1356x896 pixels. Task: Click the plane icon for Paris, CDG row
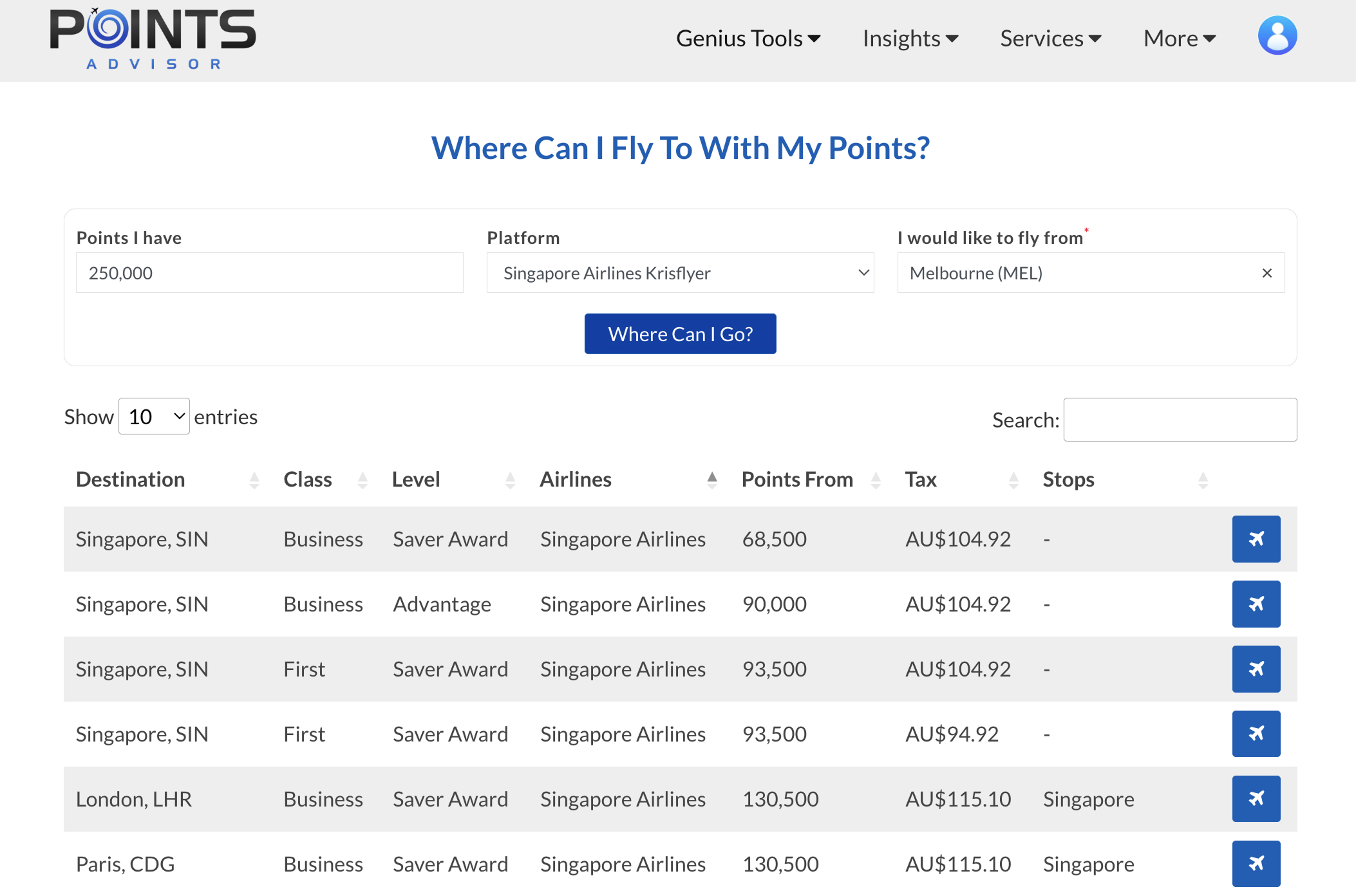[1256, 864]
